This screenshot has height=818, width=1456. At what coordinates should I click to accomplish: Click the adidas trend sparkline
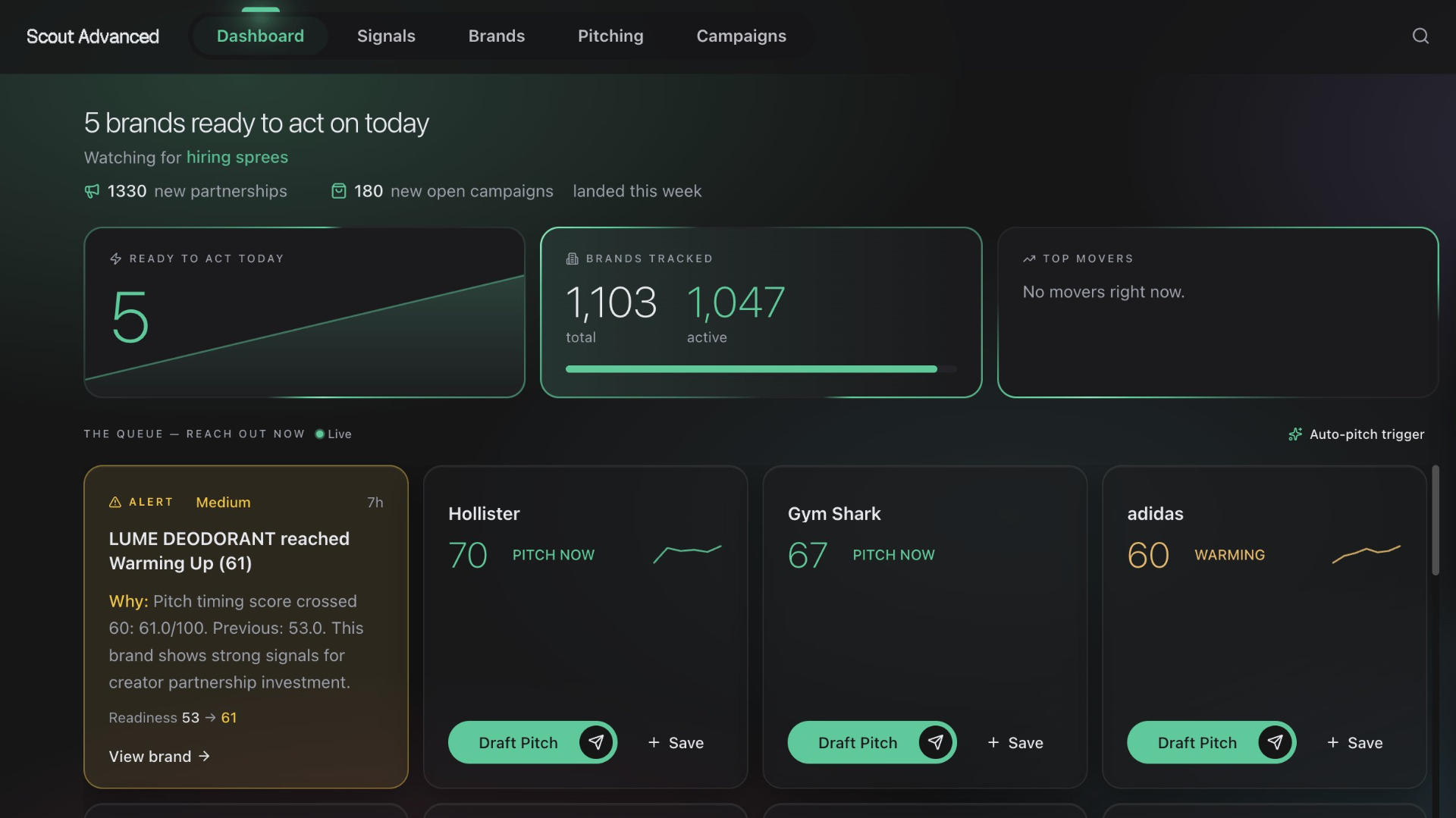1367,554
